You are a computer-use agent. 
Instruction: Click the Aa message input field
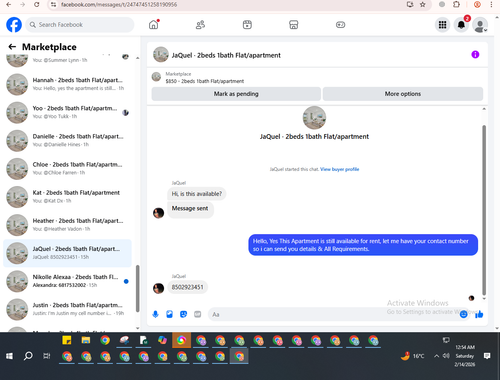333,314
